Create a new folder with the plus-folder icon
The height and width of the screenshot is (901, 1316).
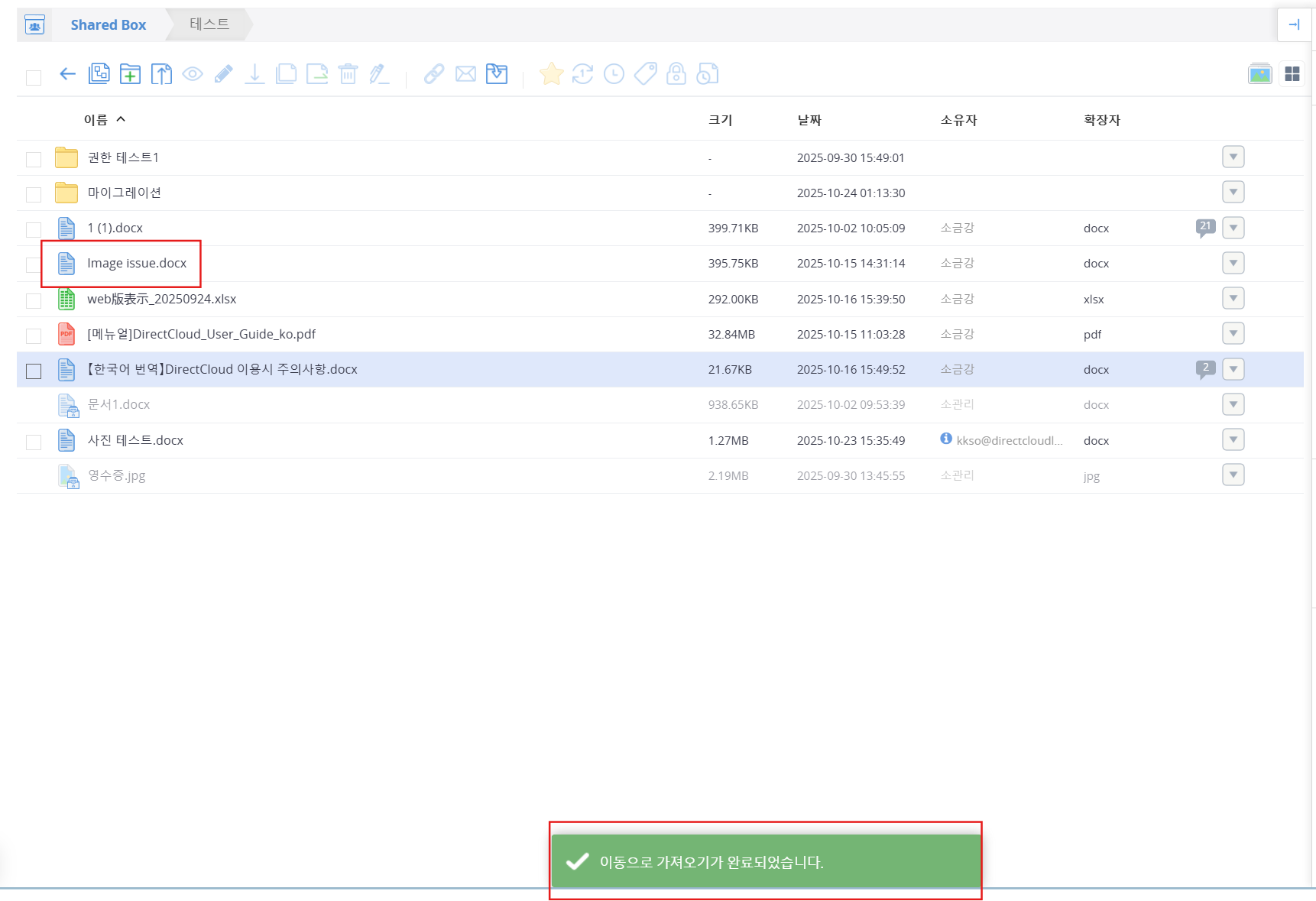130,74
